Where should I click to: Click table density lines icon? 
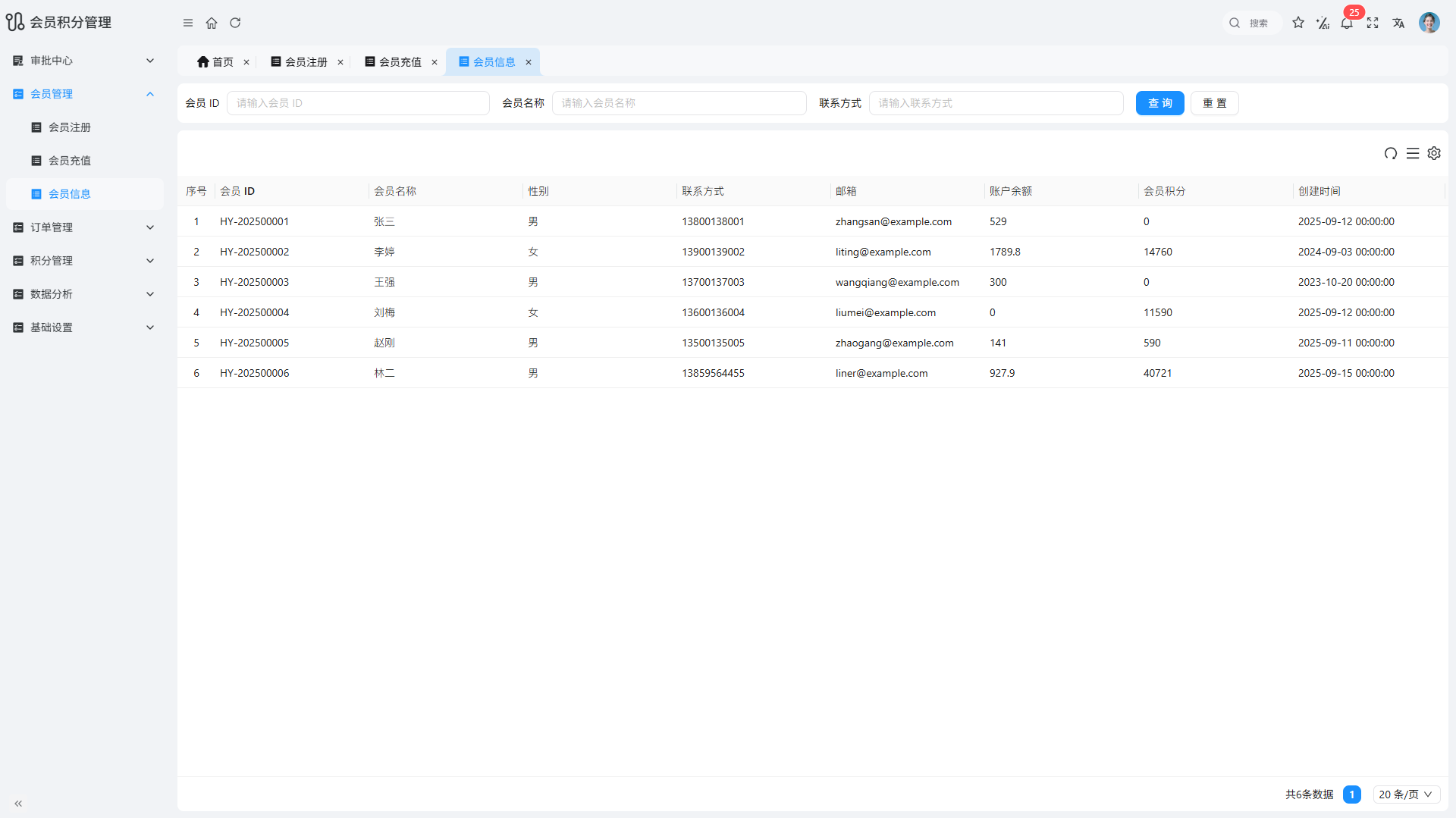[x=1413, y=153]
